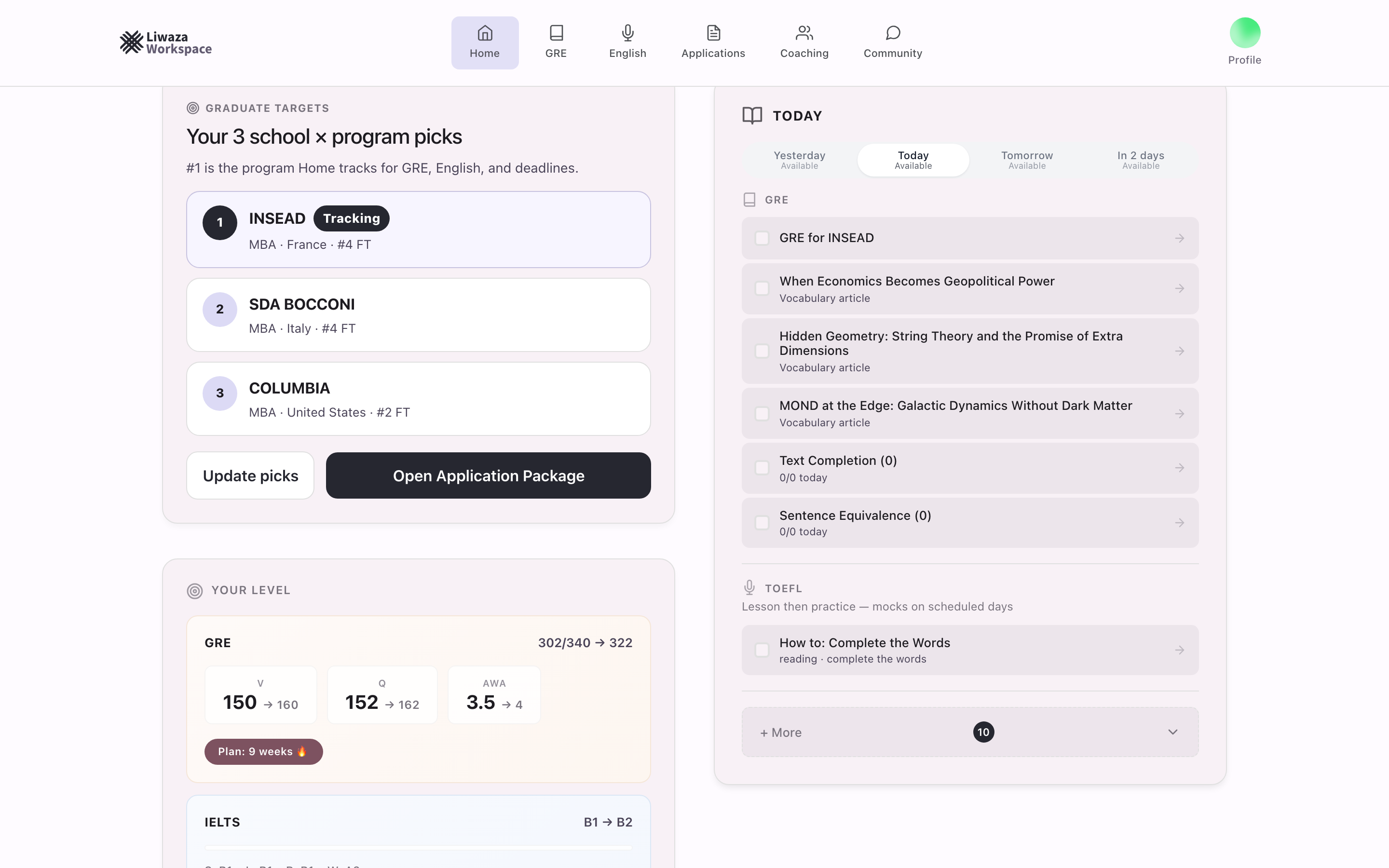Open the Applications nav label

pos(713,54)
